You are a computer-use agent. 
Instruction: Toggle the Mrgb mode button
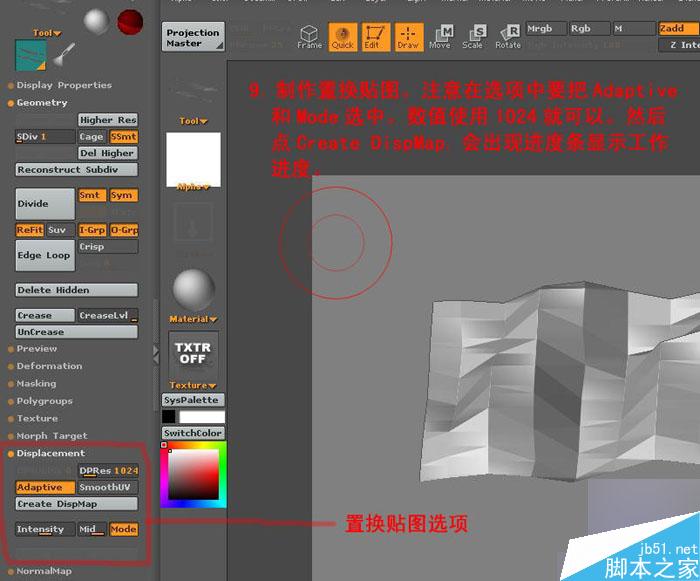546,29
